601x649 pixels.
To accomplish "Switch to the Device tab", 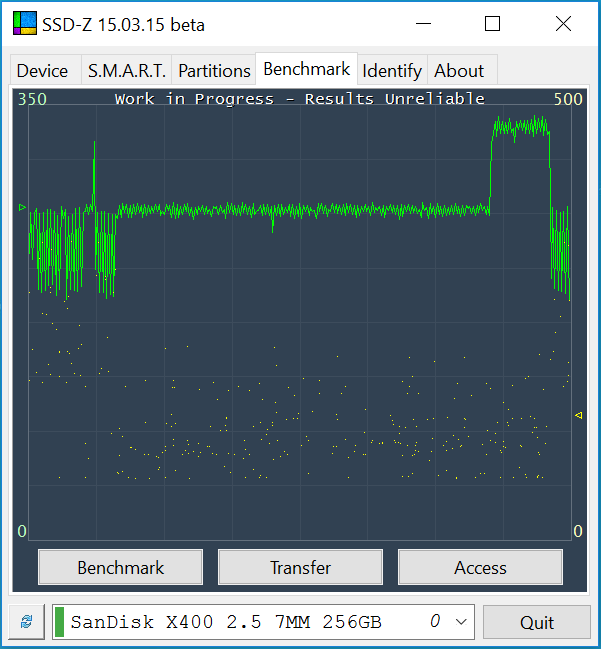I will click(x=46, y=70).
